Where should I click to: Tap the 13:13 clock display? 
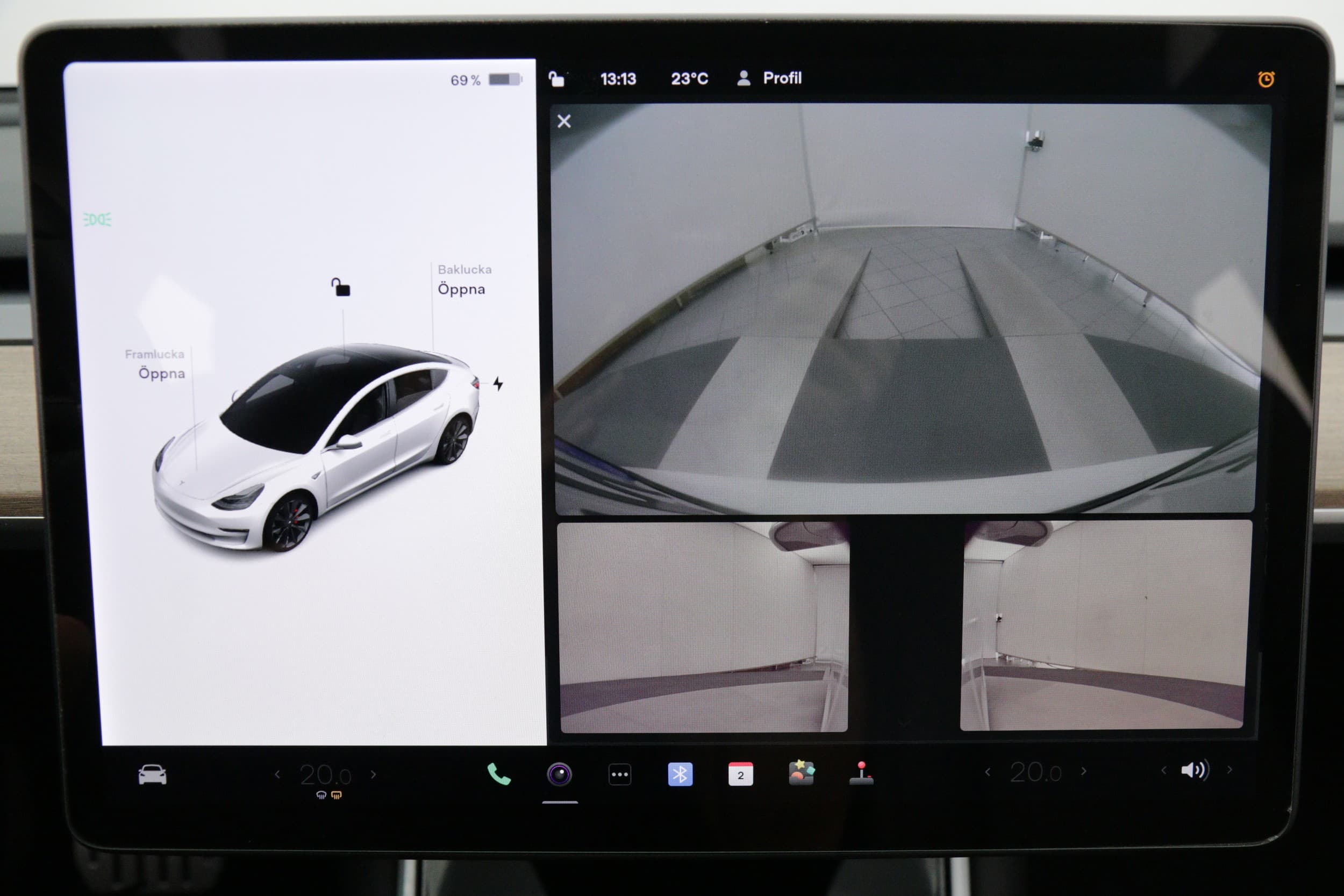pos(618,78)
